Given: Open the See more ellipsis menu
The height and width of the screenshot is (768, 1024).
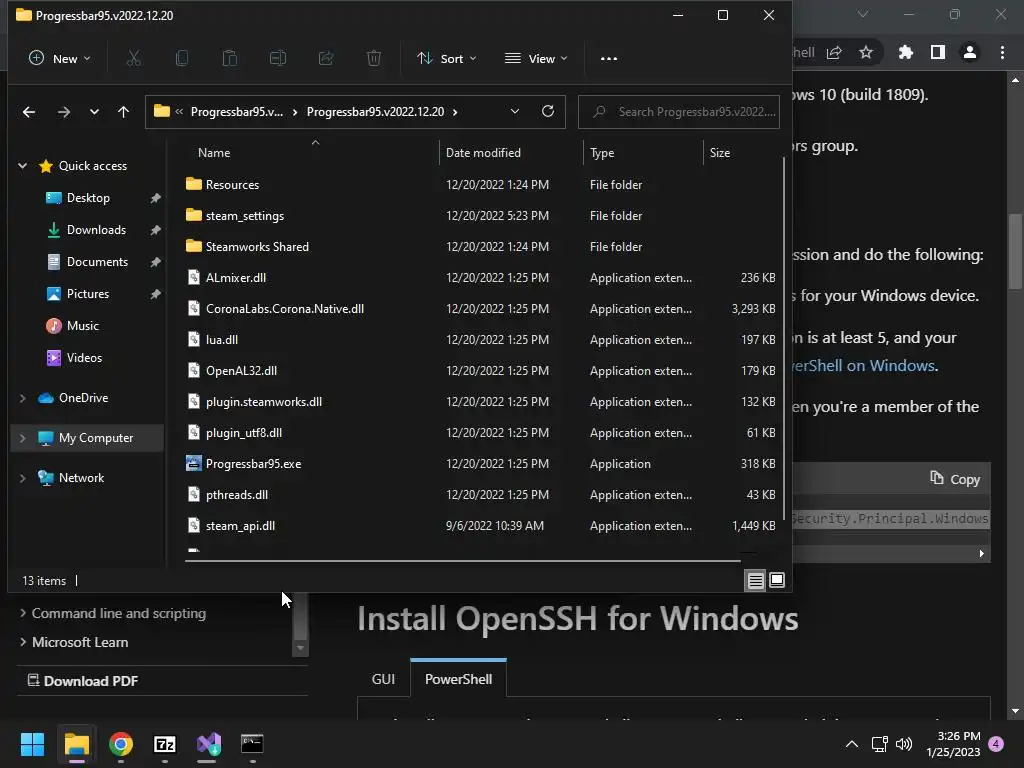Looking at the screenshot, I should pyautogui.click(x=609, y=58).
